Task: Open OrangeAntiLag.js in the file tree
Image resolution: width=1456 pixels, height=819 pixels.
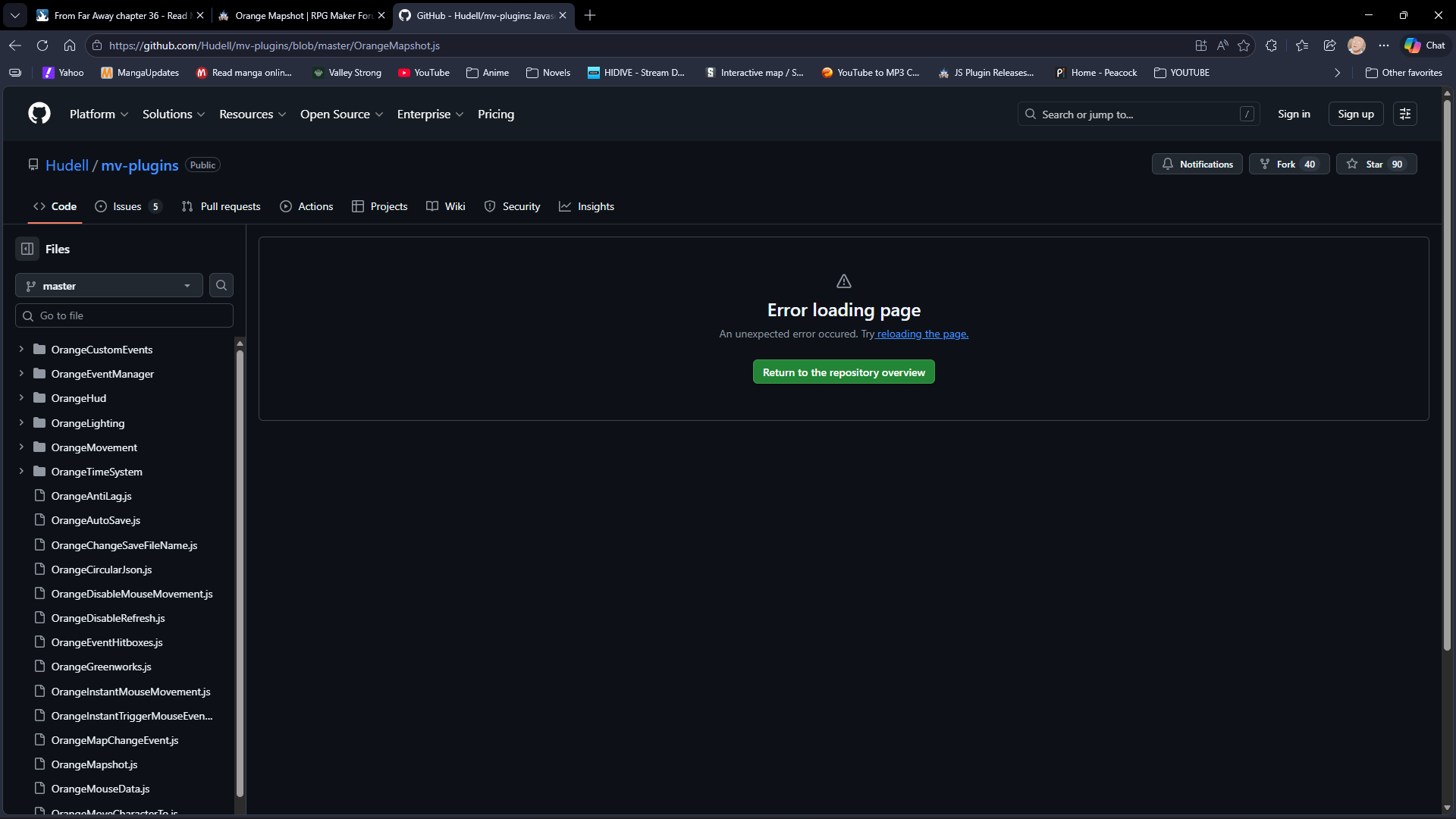Action: tap(91, 496)
